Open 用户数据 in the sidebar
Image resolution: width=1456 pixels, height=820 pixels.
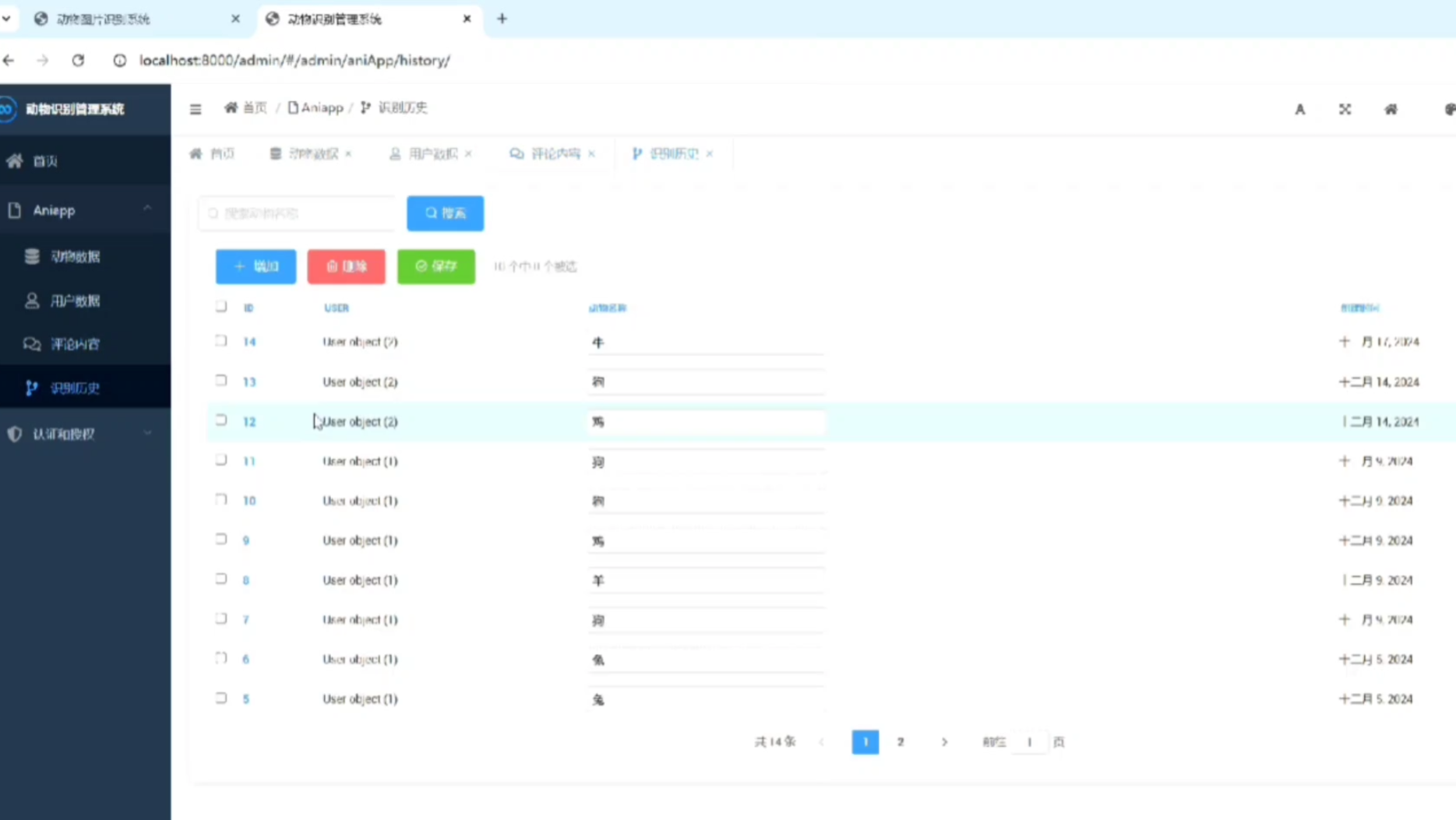(75, 301)
